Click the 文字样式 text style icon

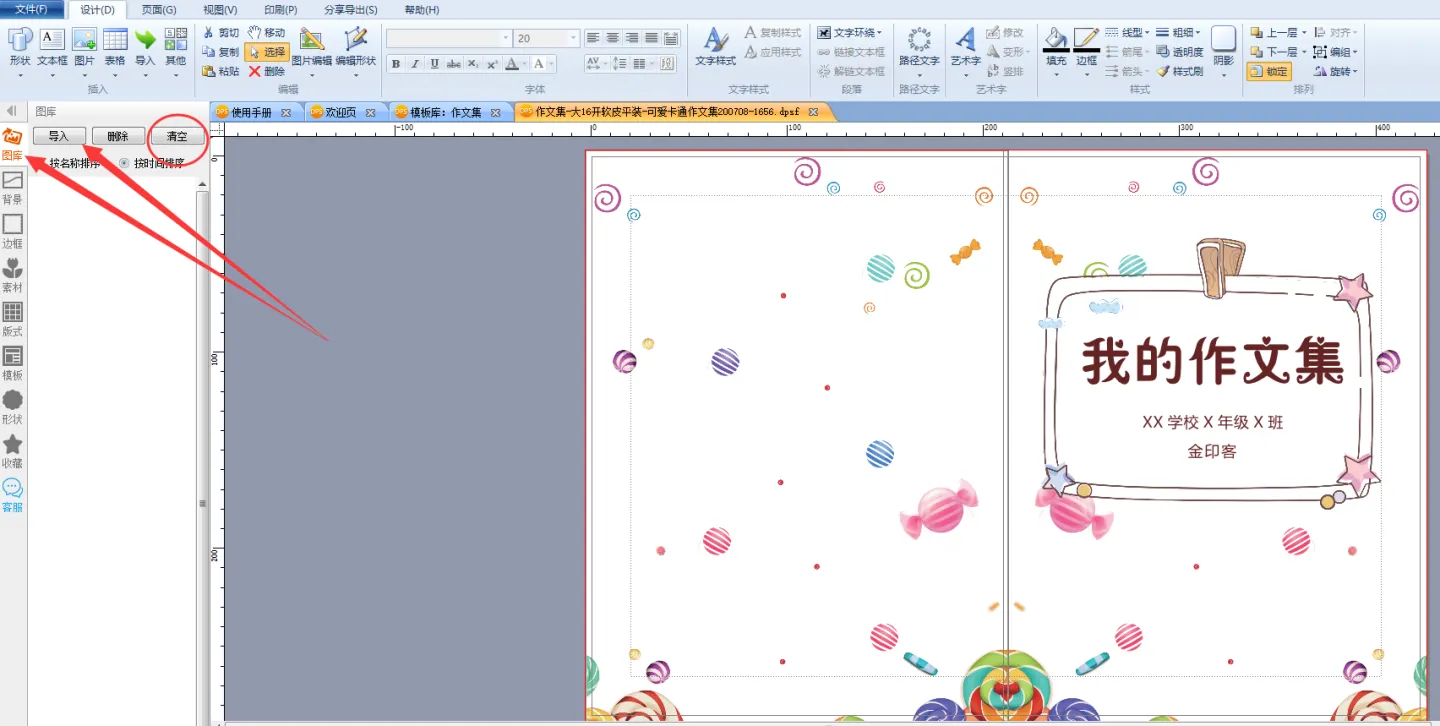pyautogui.click(x=716, y=47)
